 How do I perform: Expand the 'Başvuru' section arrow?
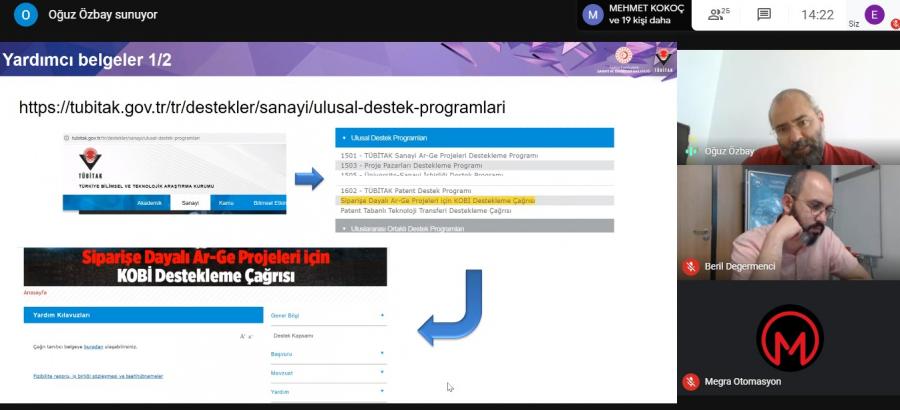pyautogui.click(x=382, y=354)
